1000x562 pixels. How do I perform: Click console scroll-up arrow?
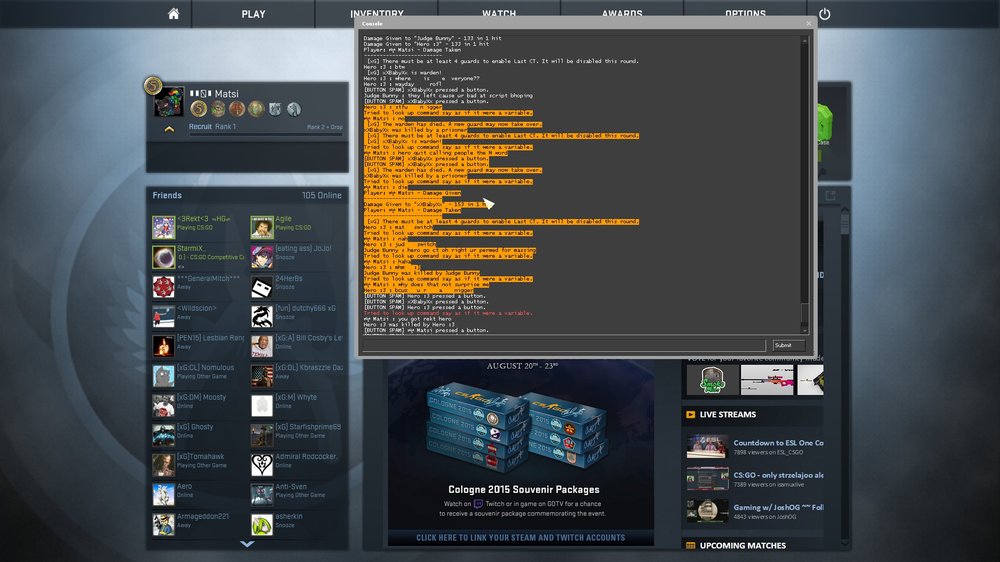pyautogui.click(x=805, y=40)
